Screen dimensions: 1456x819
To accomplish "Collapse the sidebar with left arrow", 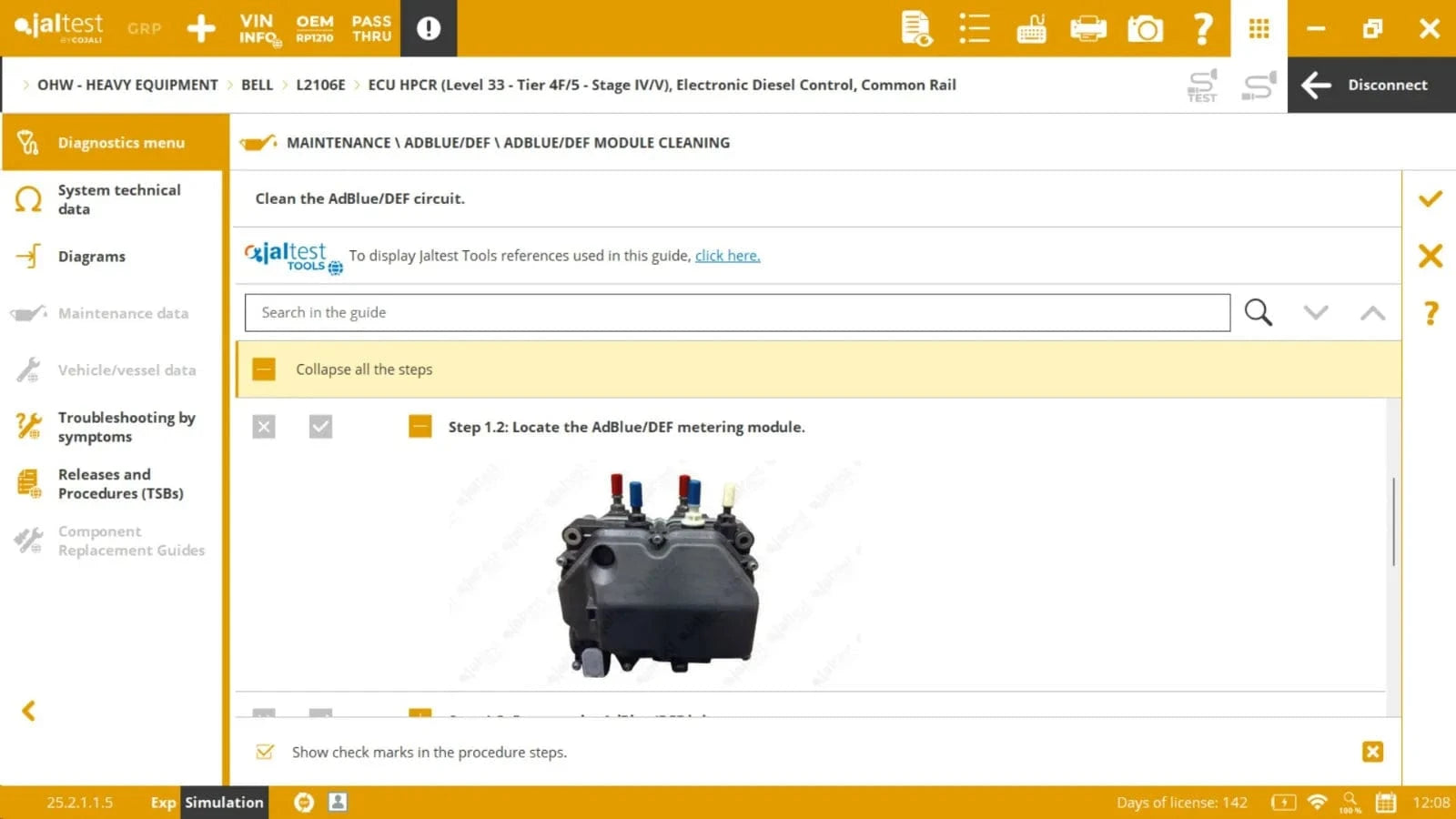I will tap(29, 711).
